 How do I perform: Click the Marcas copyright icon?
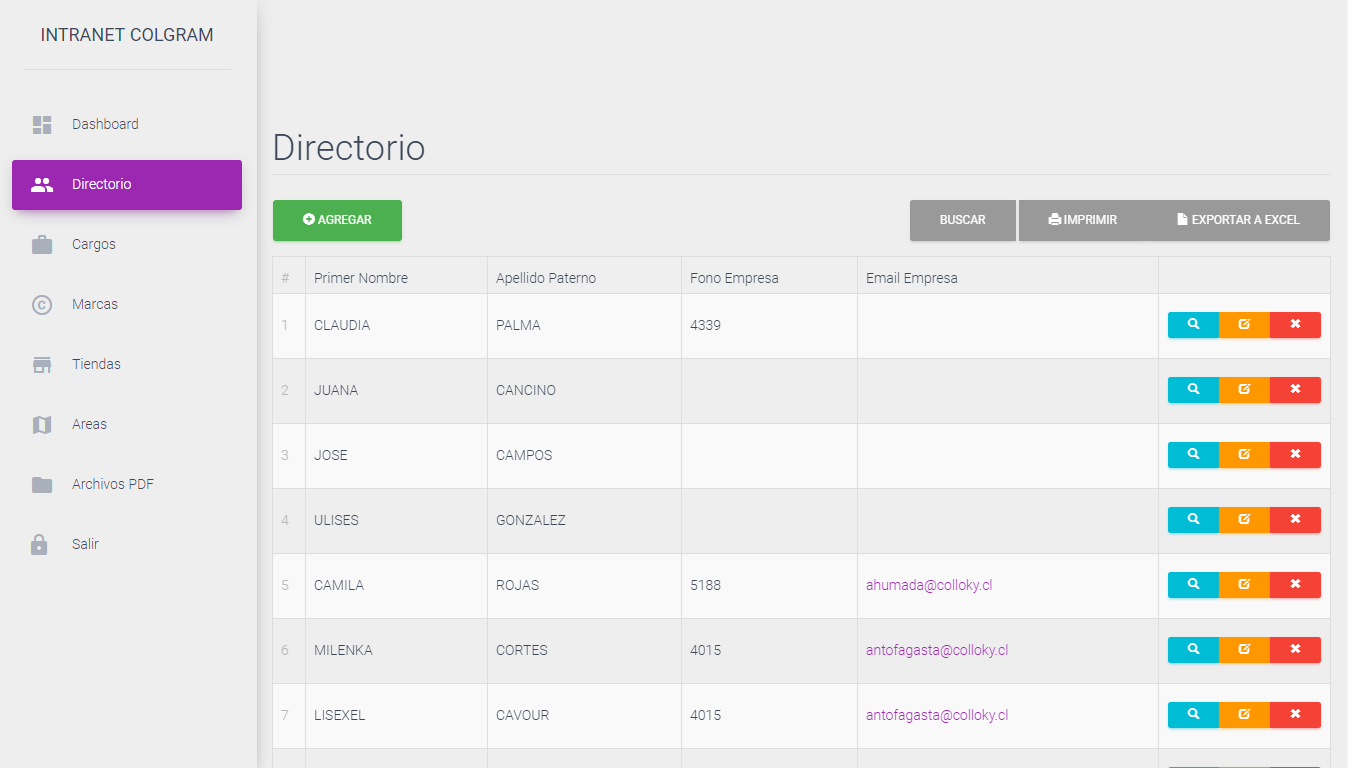click(42, 305)
